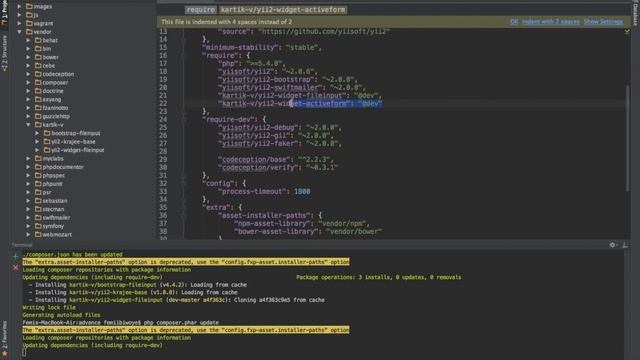This screenshot has width=640, height=360.
Task: Click line number 22 in the gutter
Action: point(163,103)
